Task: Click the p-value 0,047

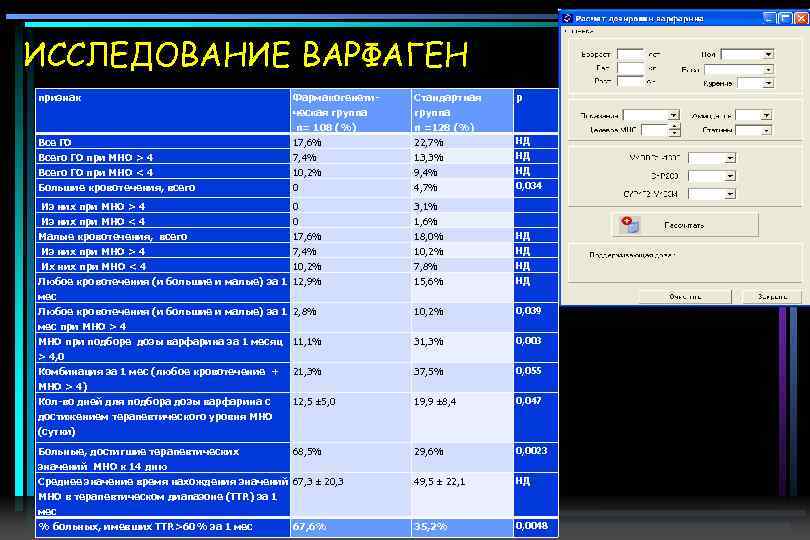Action: click(x=528, y=400)
